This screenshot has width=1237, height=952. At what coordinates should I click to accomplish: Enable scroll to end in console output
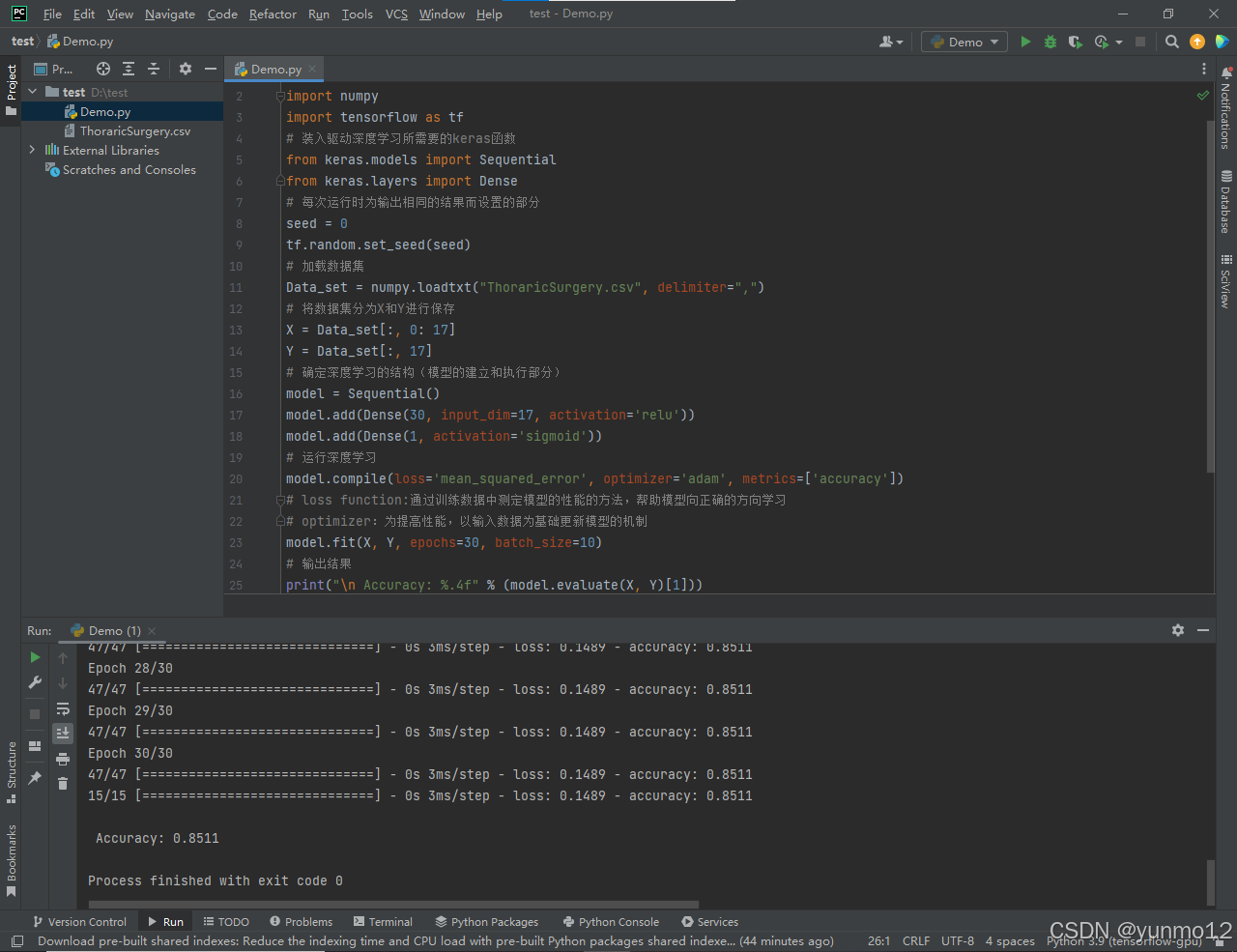63,733
